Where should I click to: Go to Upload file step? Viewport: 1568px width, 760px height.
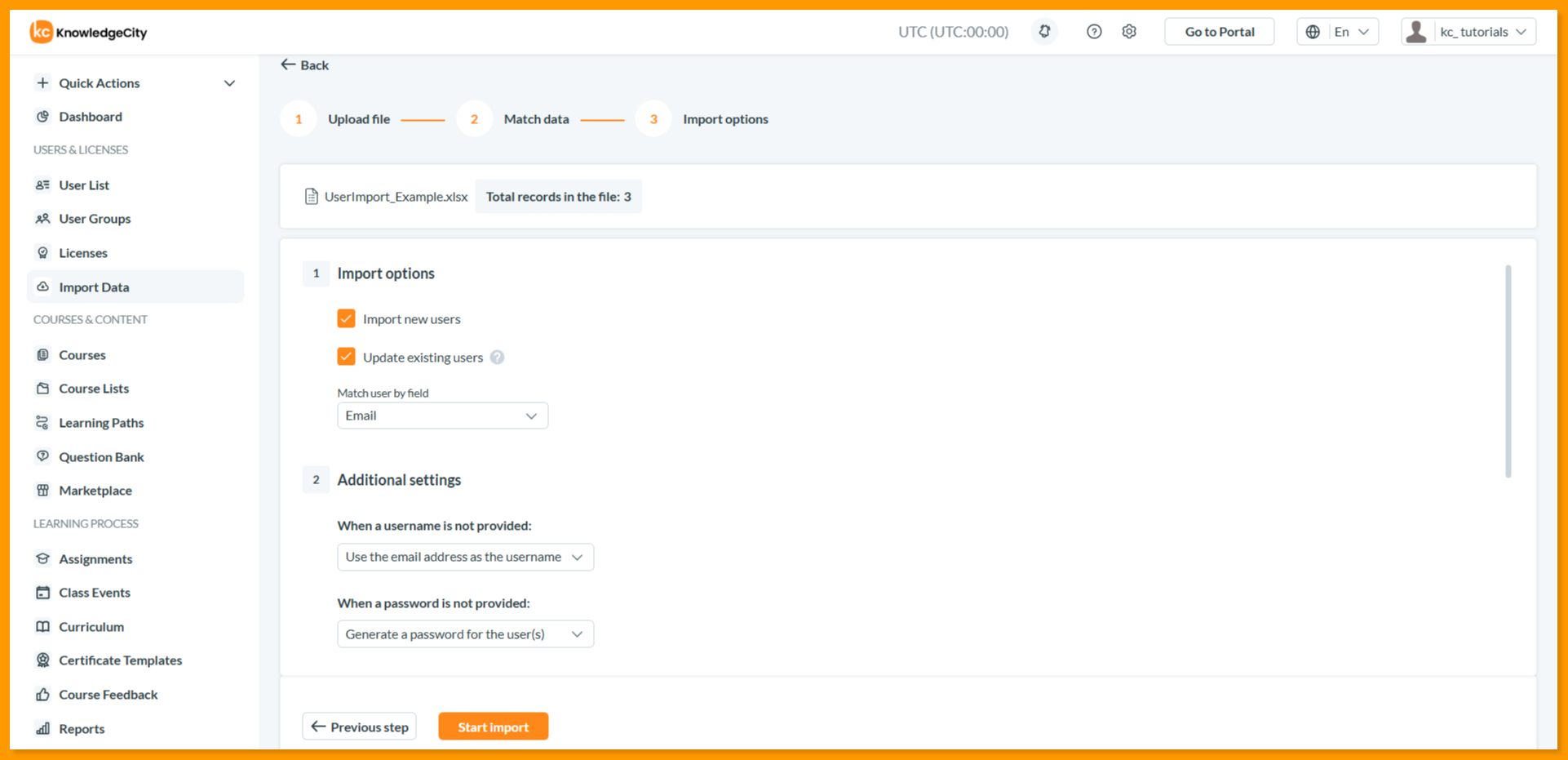pyautogui.click(x=336, y=119)
